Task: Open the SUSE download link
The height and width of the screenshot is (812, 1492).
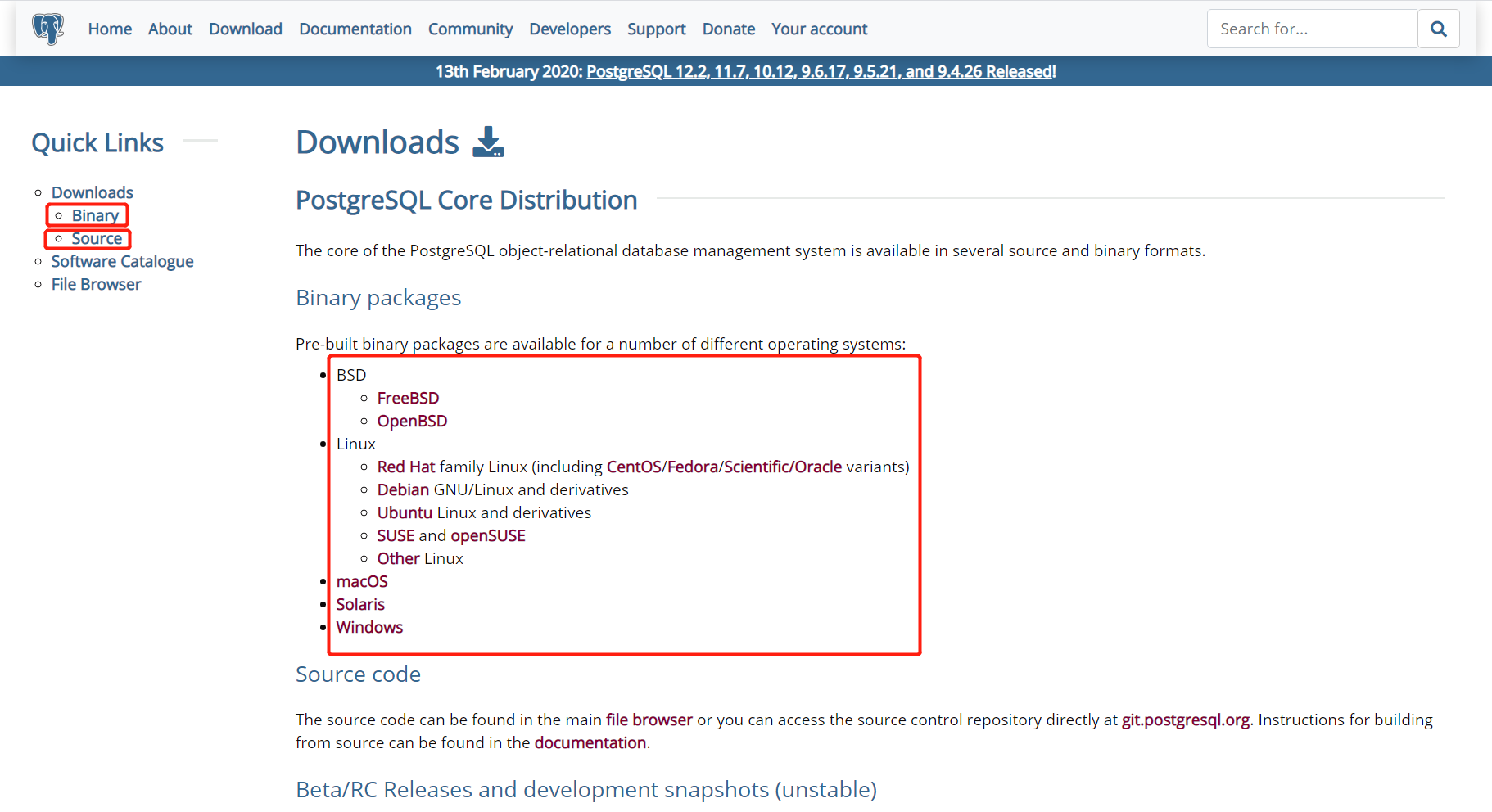Action: (x=396, y=535)
